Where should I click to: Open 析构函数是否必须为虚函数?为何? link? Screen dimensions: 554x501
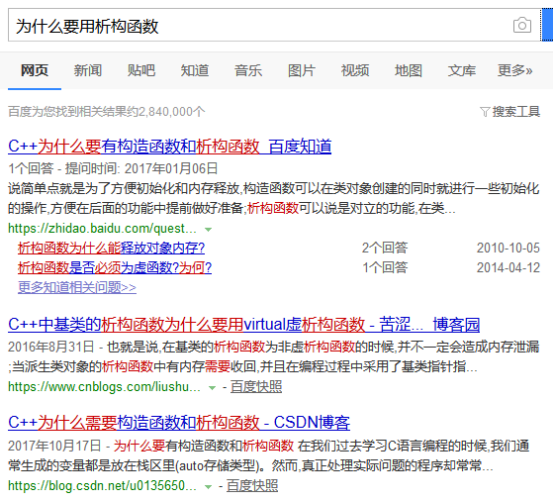pos(115,268)
